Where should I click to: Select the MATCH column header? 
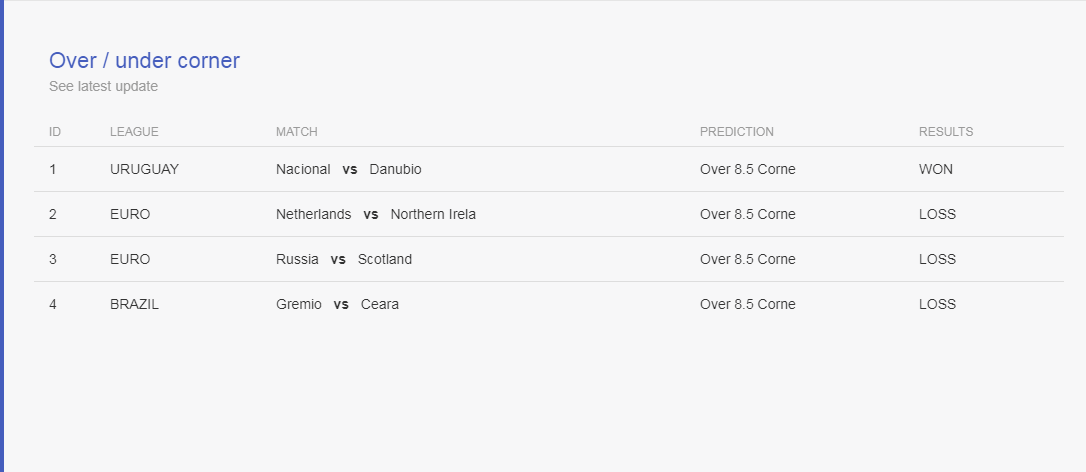[296, 132]
